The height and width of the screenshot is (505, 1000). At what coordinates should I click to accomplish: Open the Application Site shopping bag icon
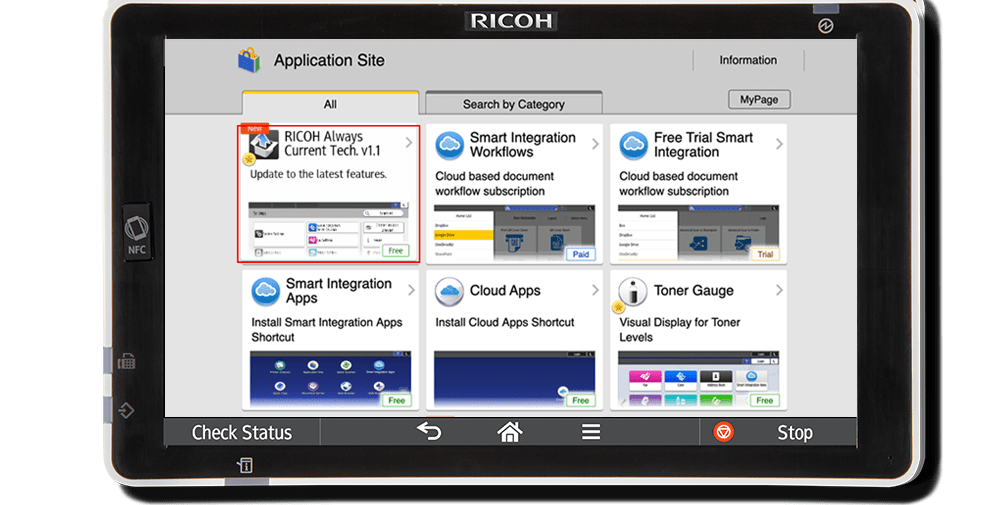tap(249, 60)
